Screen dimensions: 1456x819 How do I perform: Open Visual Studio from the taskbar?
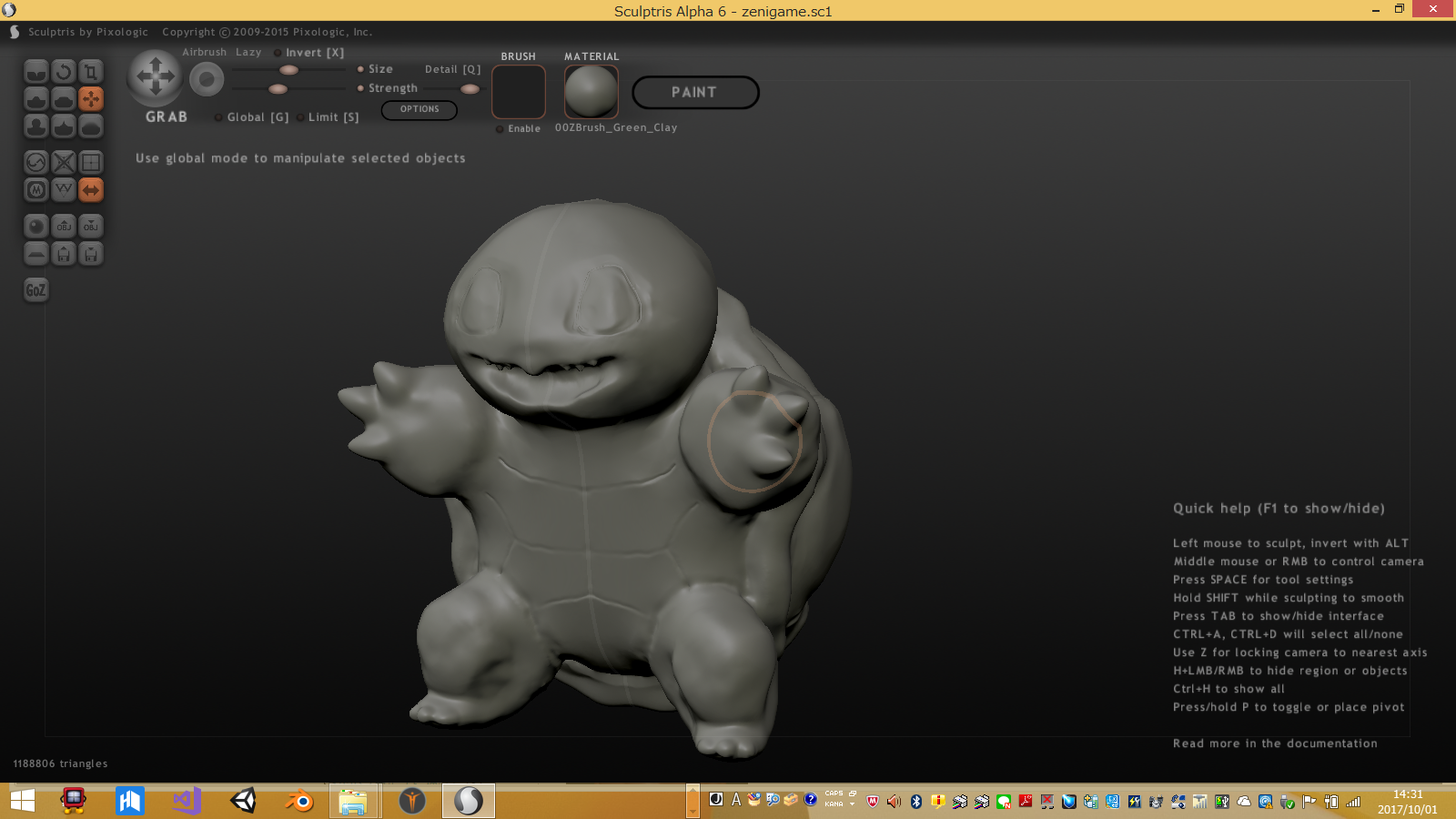(187, 801)
